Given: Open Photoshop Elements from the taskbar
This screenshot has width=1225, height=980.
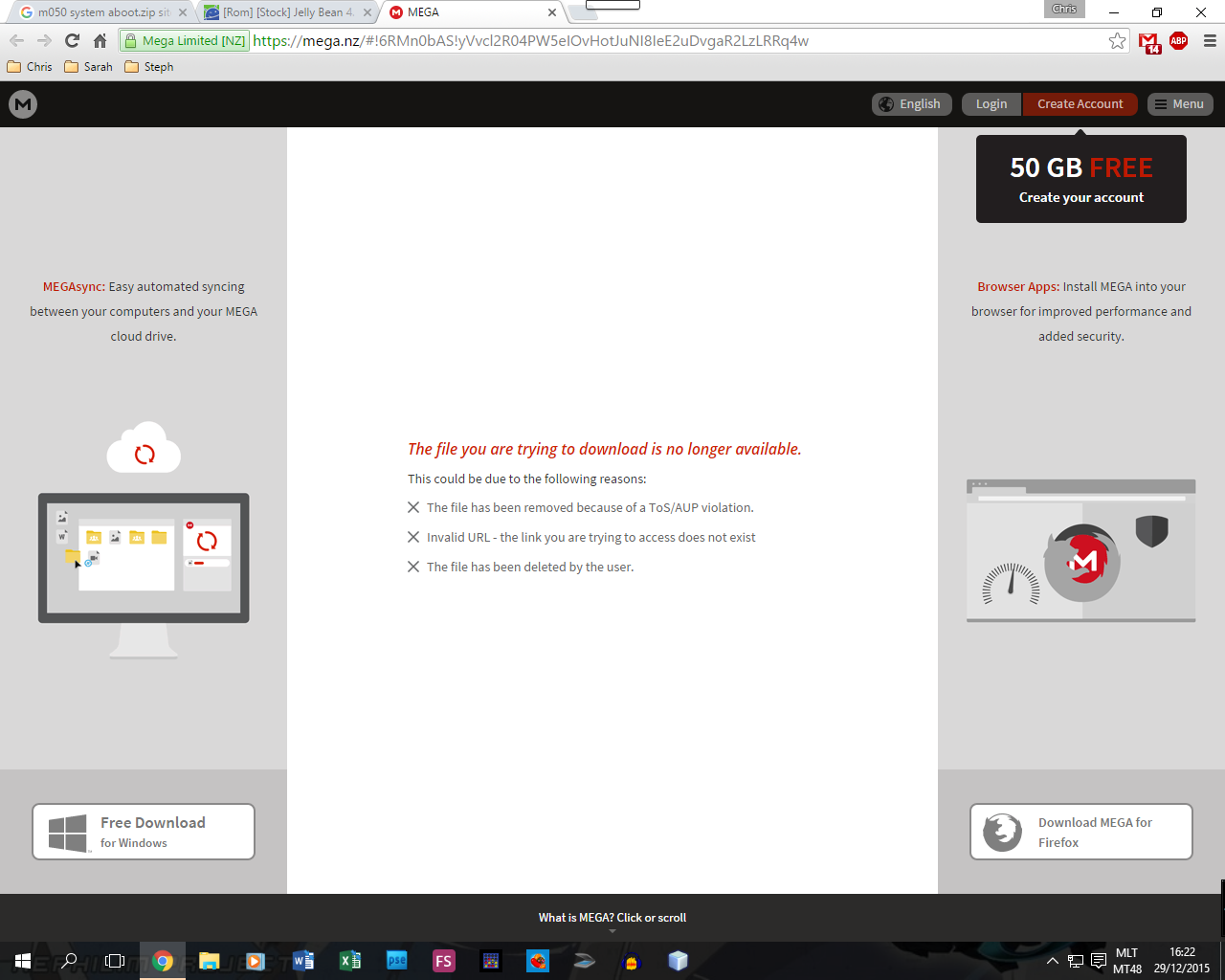Looking at the screenshot, I should 397,961.
